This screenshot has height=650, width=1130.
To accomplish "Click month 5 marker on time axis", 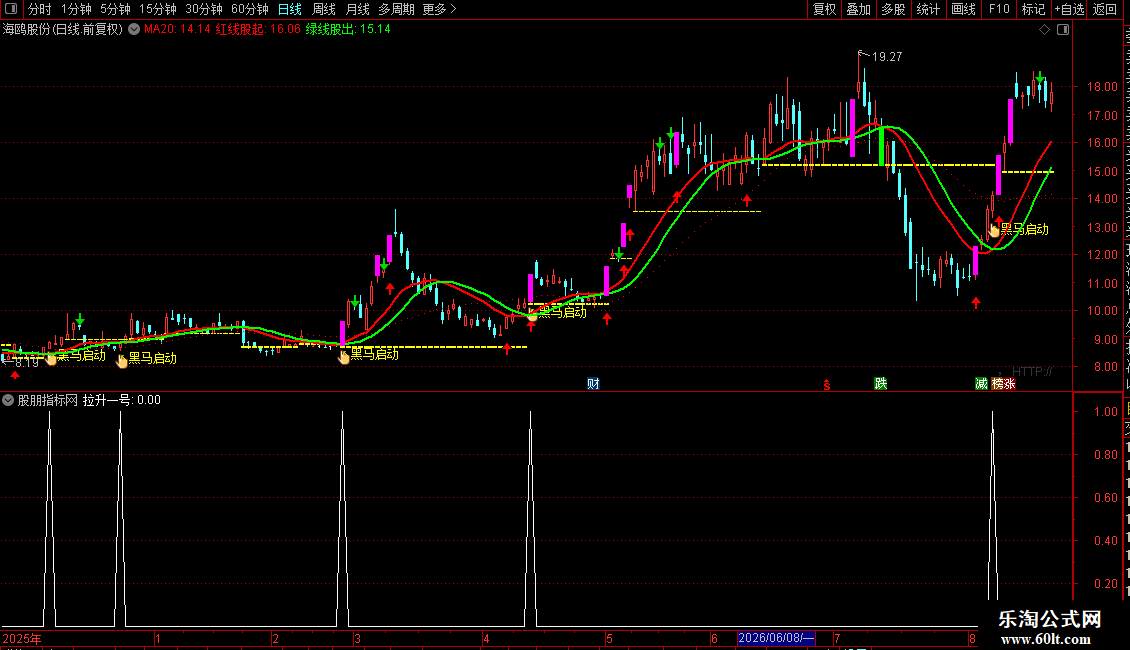I will 610,638.
